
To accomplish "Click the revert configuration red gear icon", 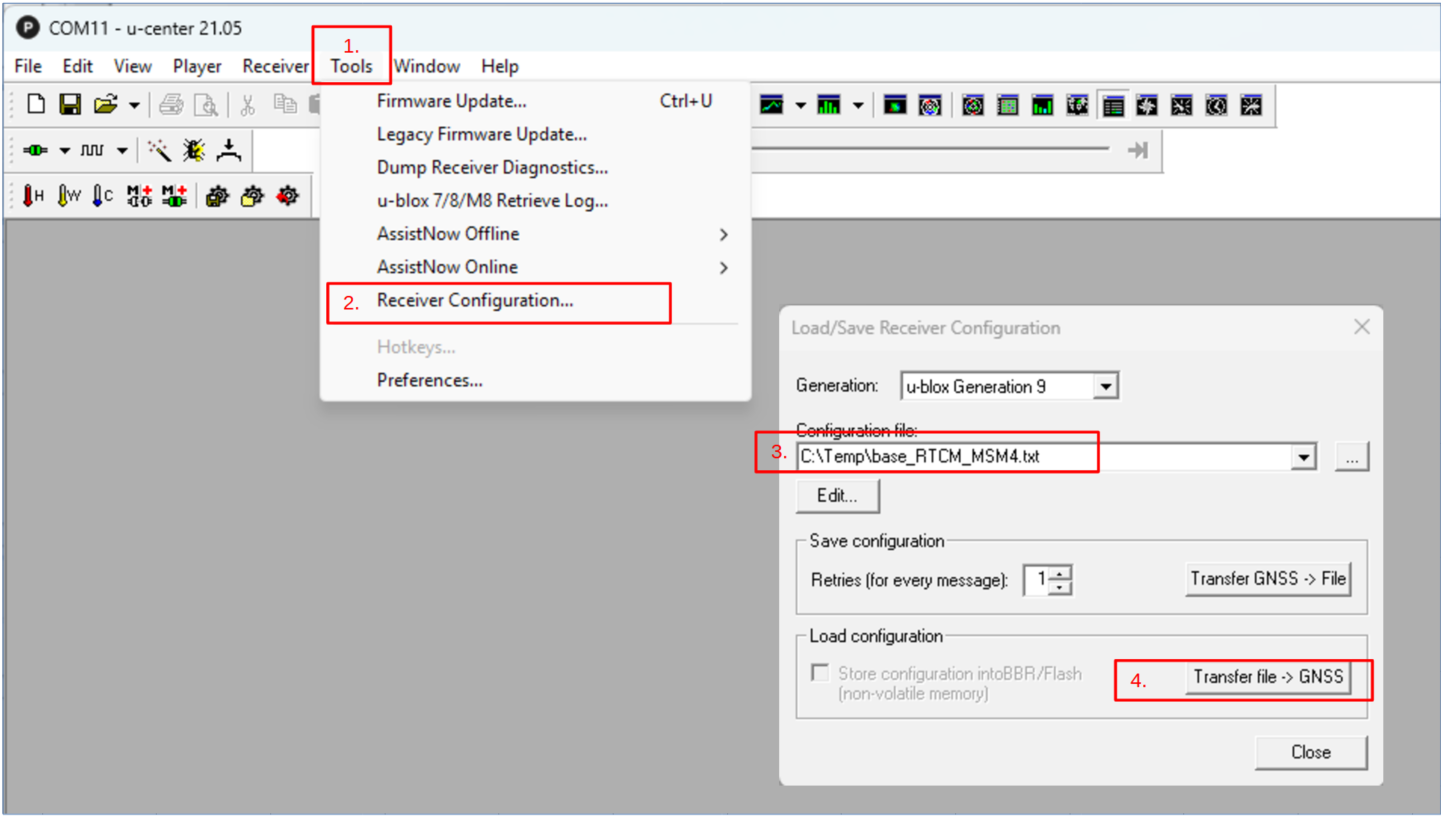I will click(x=287, y=195).
